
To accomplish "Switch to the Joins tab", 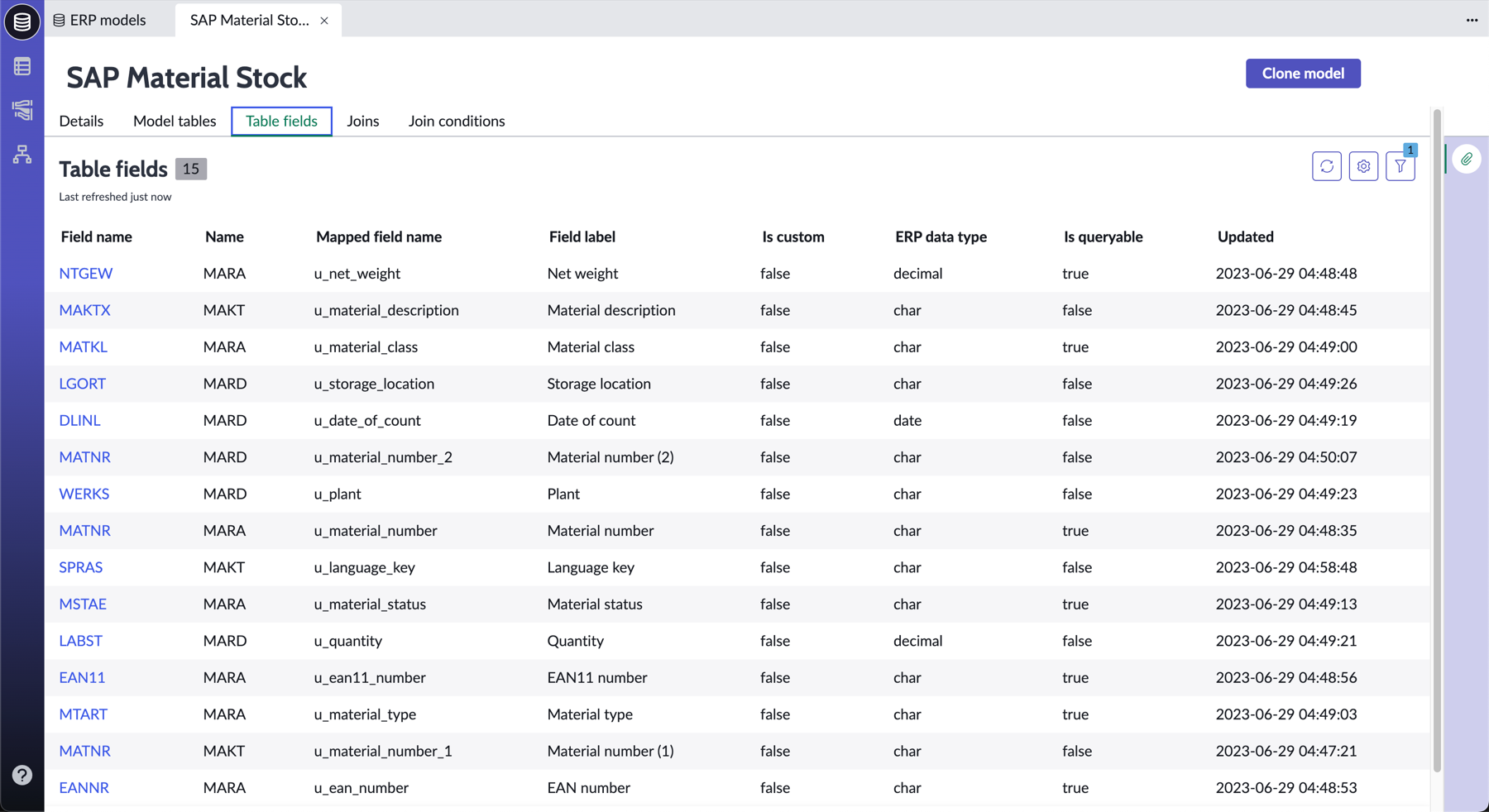I will point(363,121).
